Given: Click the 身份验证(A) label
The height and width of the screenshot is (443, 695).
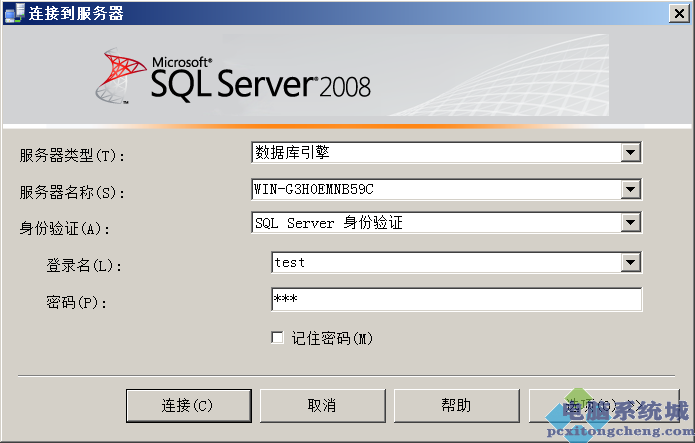Looking at the screenshot, I should pos(65,229).
